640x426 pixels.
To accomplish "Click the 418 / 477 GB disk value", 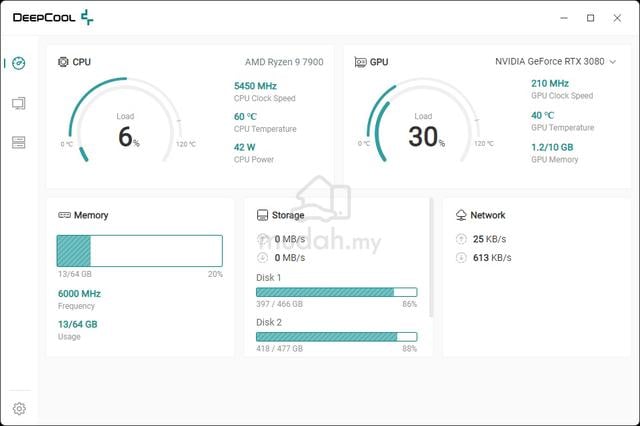I will 280,348.
